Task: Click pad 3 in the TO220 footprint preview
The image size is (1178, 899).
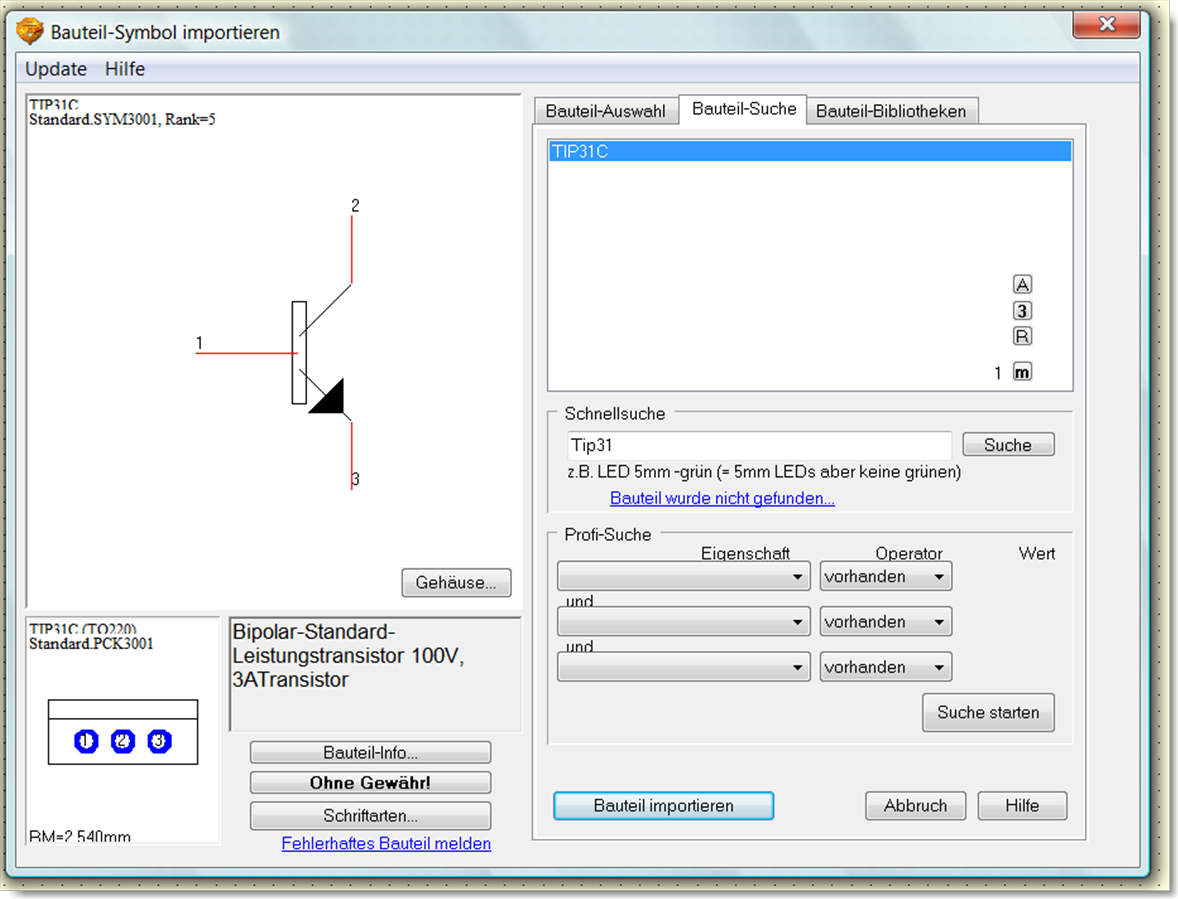Action: [159, 741]
